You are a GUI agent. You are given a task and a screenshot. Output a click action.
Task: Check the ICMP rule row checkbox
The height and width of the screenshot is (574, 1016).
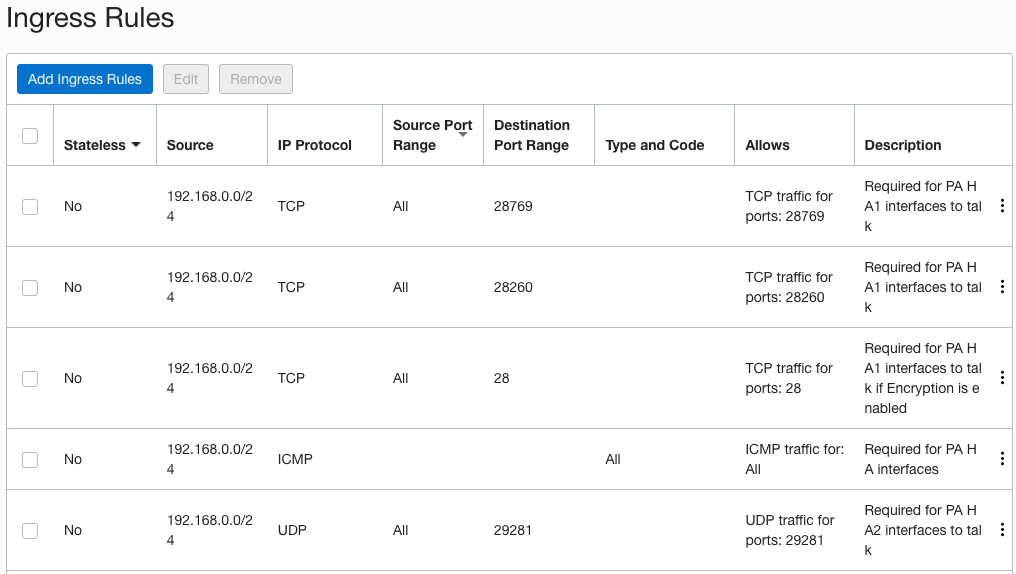[30, 459]
